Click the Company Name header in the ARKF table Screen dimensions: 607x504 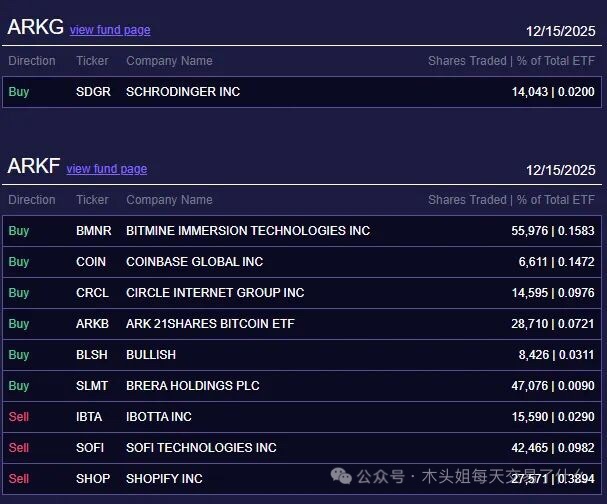(x=169, y=200)
